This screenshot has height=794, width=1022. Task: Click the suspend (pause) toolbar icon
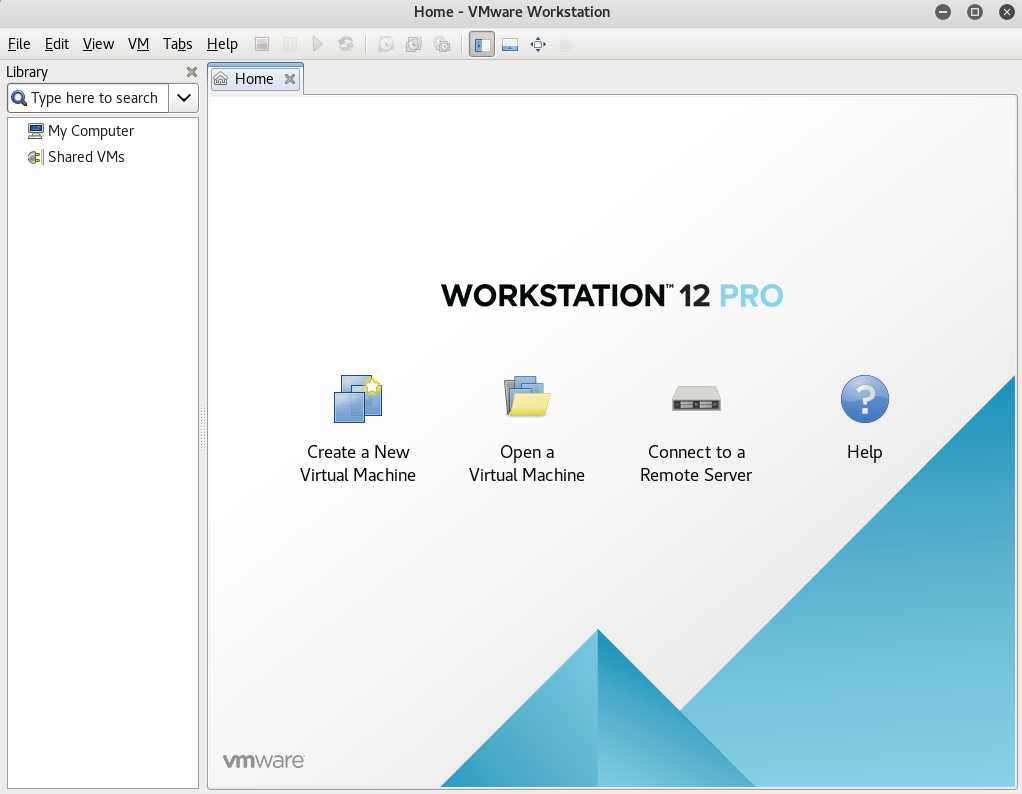(290, 44)
